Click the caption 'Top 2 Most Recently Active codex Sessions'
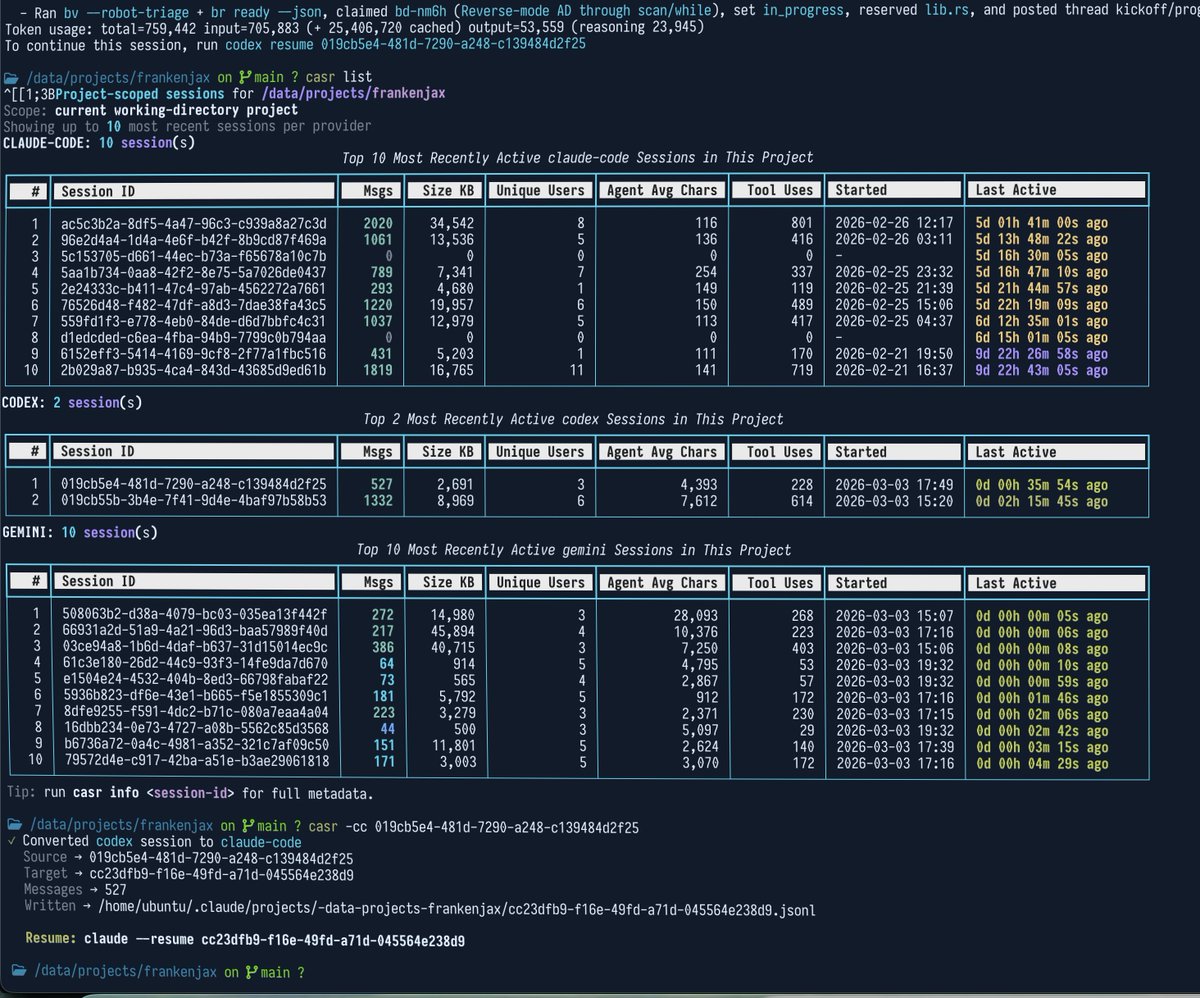This screenshot has width=1200, height=998. [x=575, y=419]
